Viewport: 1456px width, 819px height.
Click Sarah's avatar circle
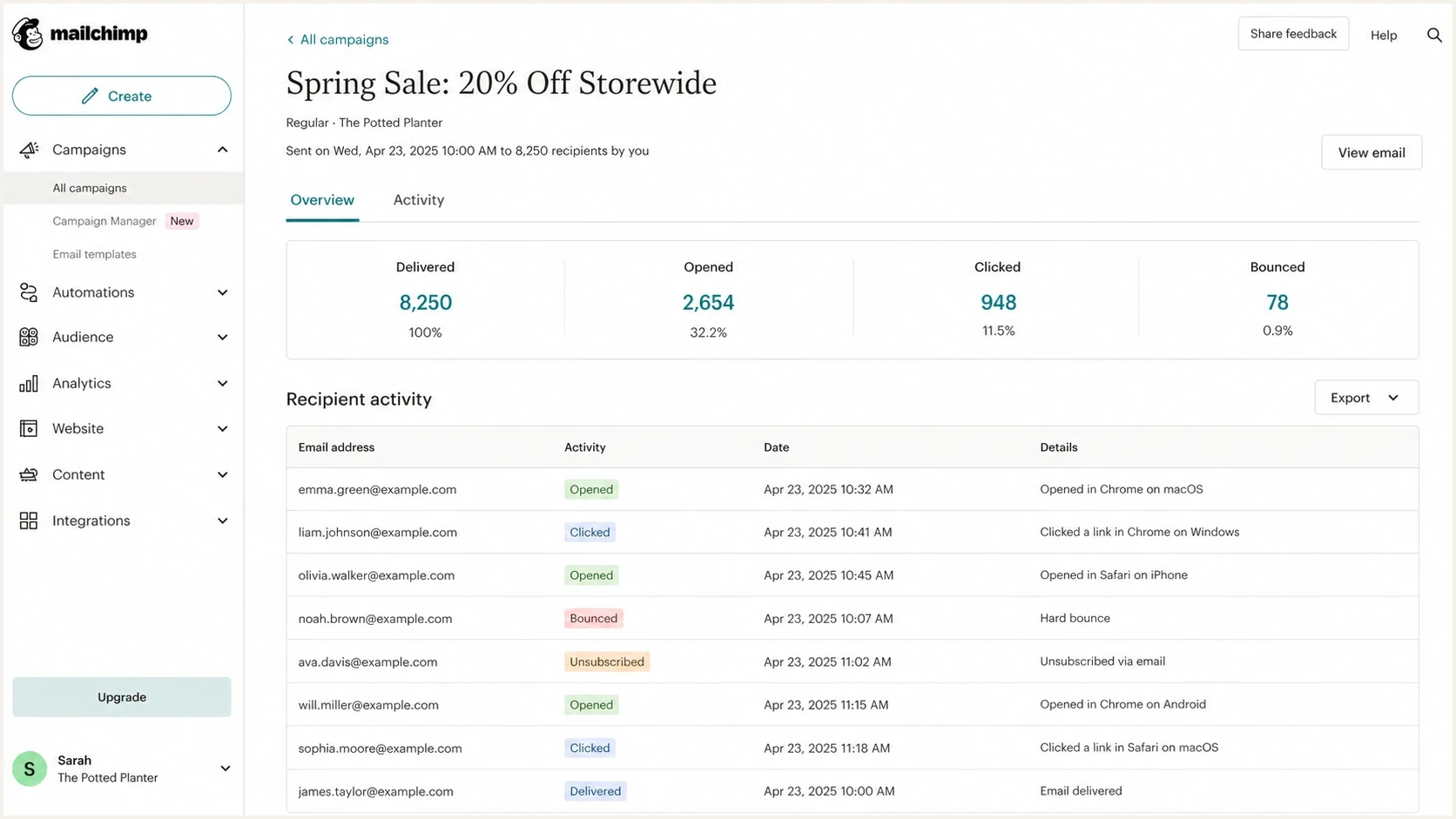[x=30, y=769]
